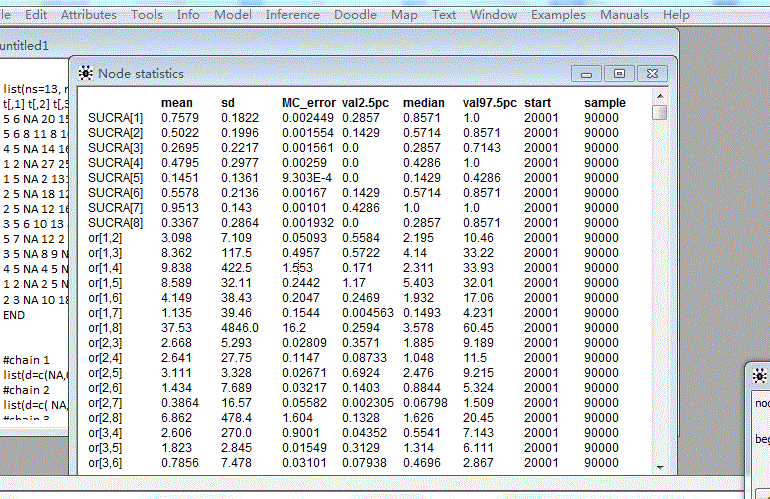Click the partially visible window icon at right
770x499 pixels.
click(759, 375)
